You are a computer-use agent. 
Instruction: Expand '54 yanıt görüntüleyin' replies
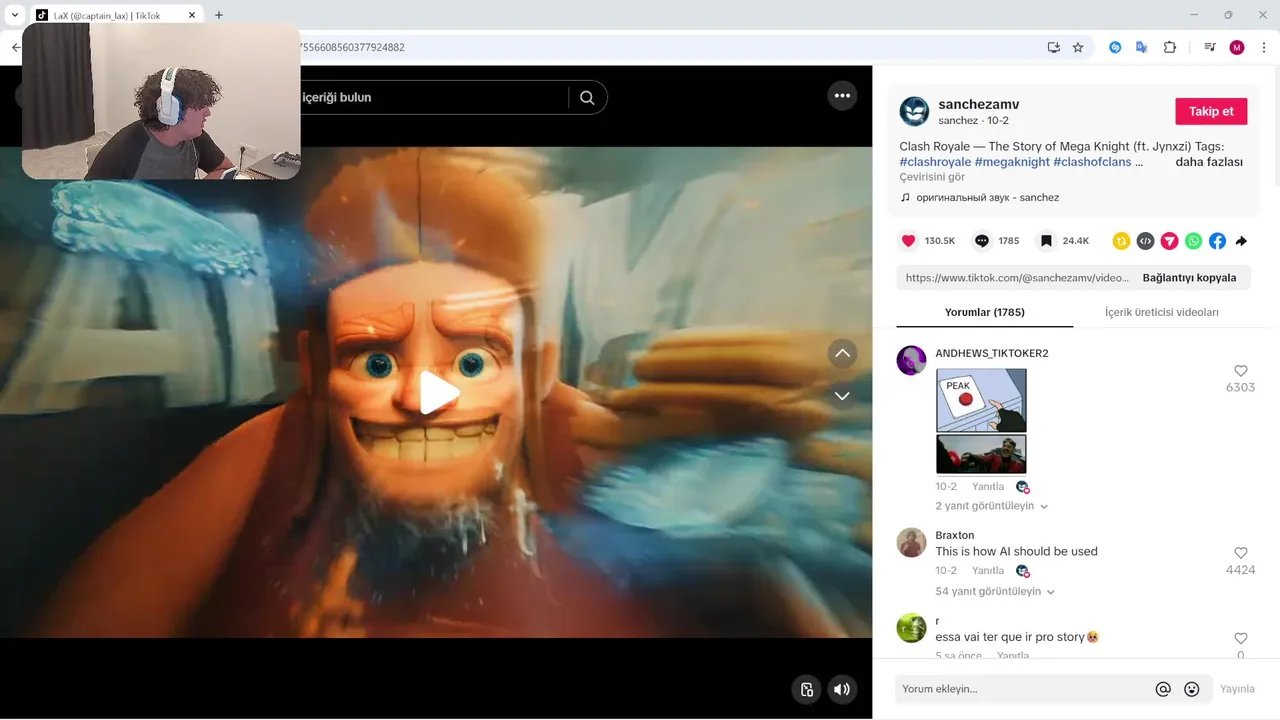point(995,591)
